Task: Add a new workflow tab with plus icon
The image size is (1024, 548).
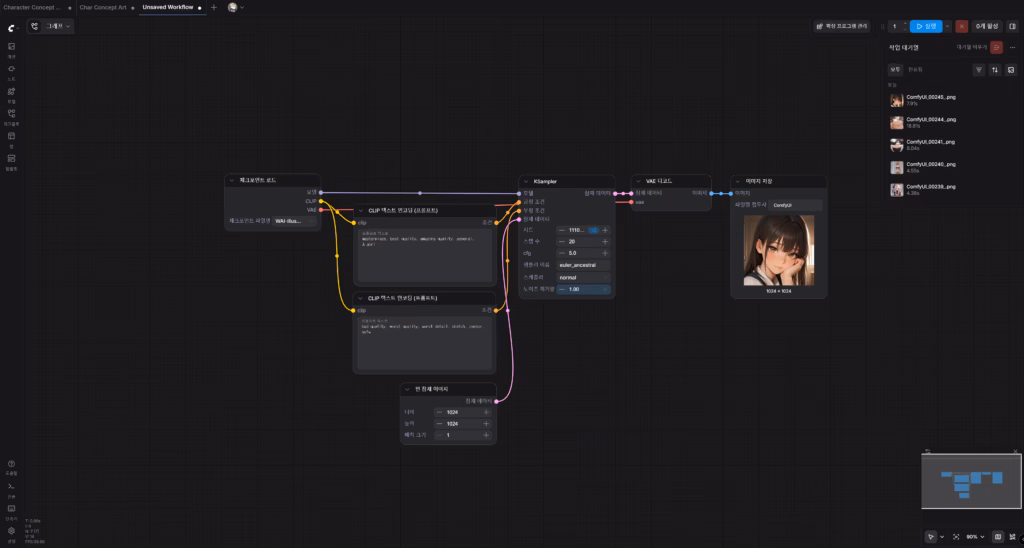Action: (x=213, y=7)
